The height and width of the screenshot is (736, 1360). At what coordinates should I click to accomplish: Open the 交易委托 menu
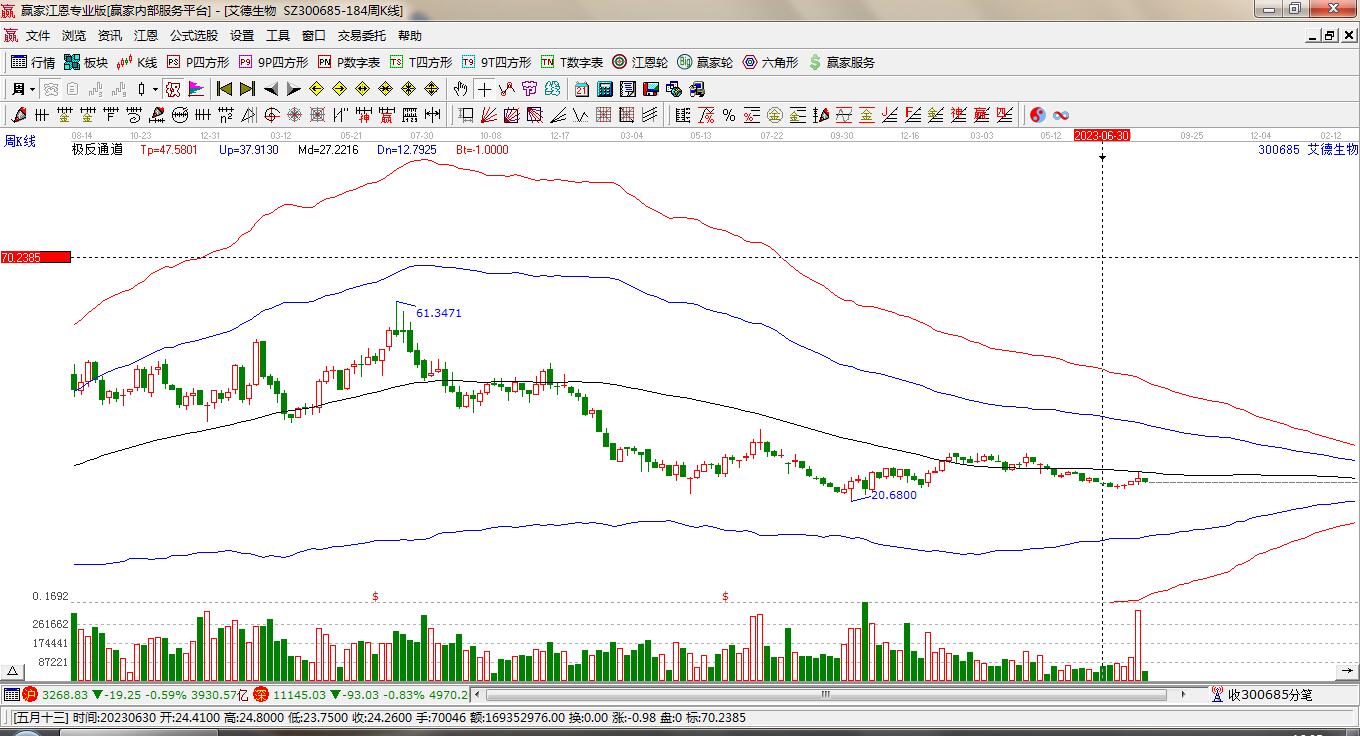(x=361, y=35)
